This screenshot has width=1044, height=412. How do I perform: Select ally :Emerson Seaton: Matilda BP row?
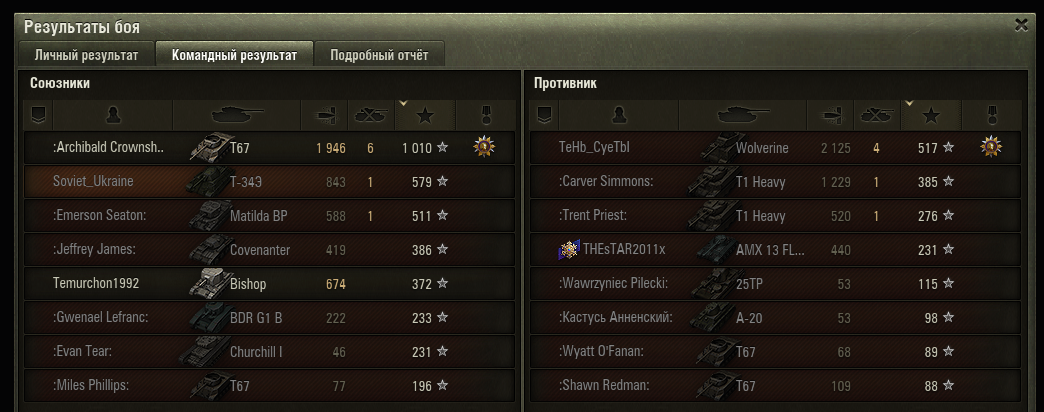[269, 215]
